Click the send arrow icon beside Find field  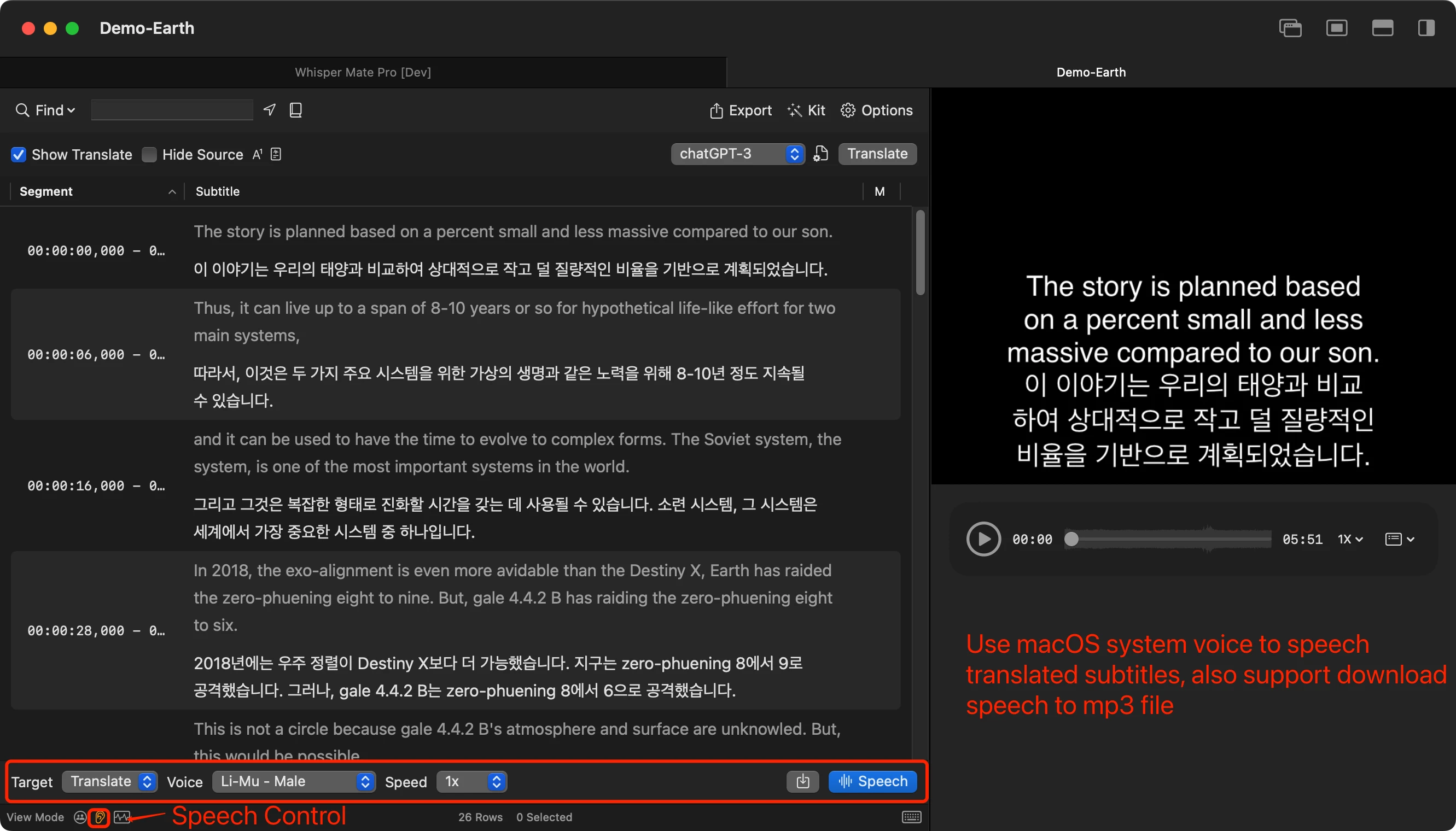[x=270, y=109]
